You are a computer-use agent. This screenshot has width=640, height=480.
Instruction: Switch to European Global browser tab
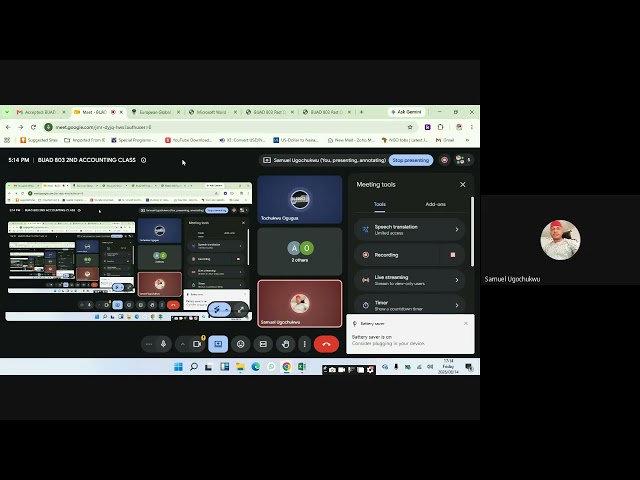155,112
